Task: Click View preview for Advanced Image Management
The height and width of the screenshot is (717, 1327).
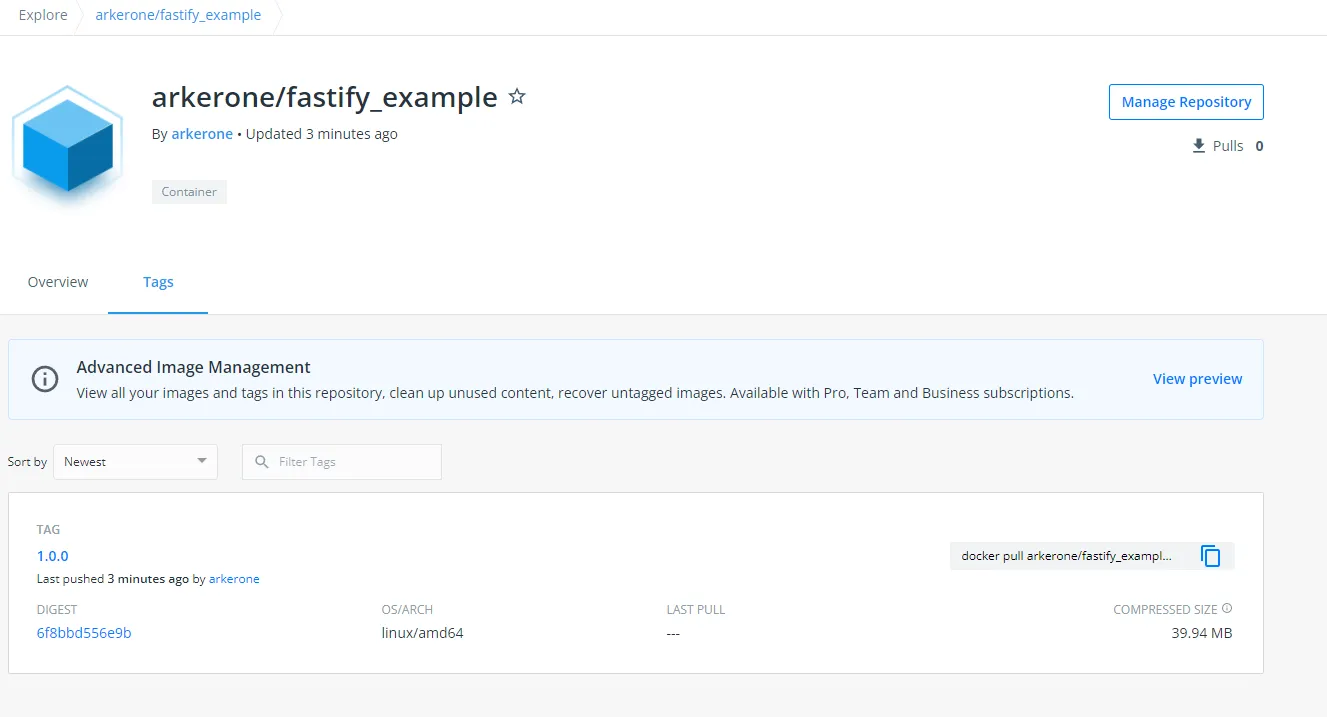Action: tap(1197, 378)
